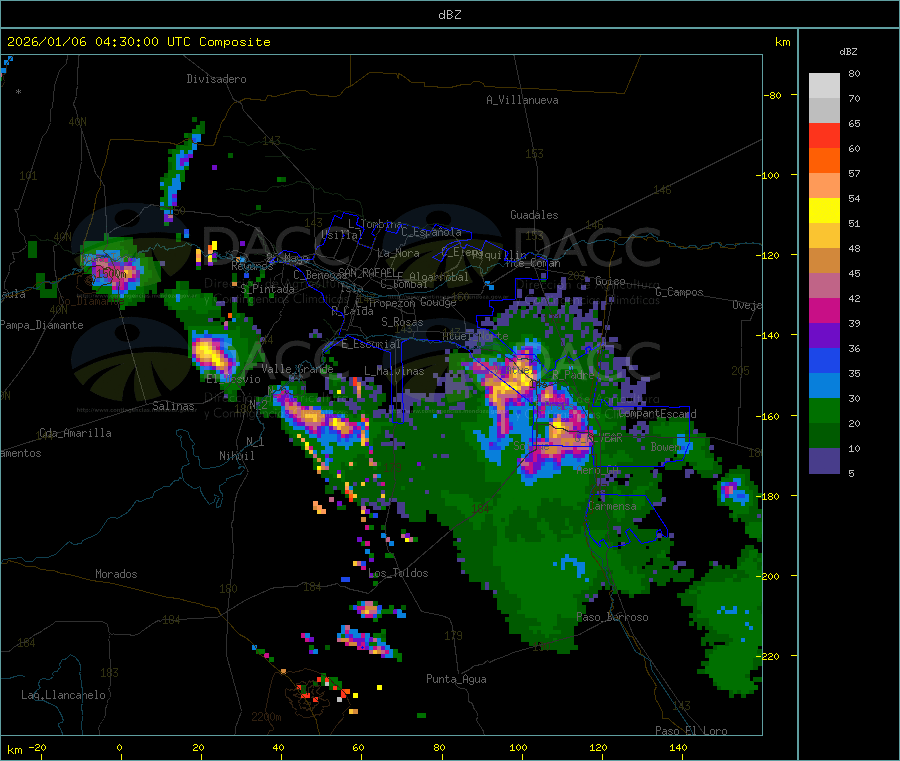Click the La_Nora label
Viewport: 900px width, 761px height.
(x=398, y=253)
